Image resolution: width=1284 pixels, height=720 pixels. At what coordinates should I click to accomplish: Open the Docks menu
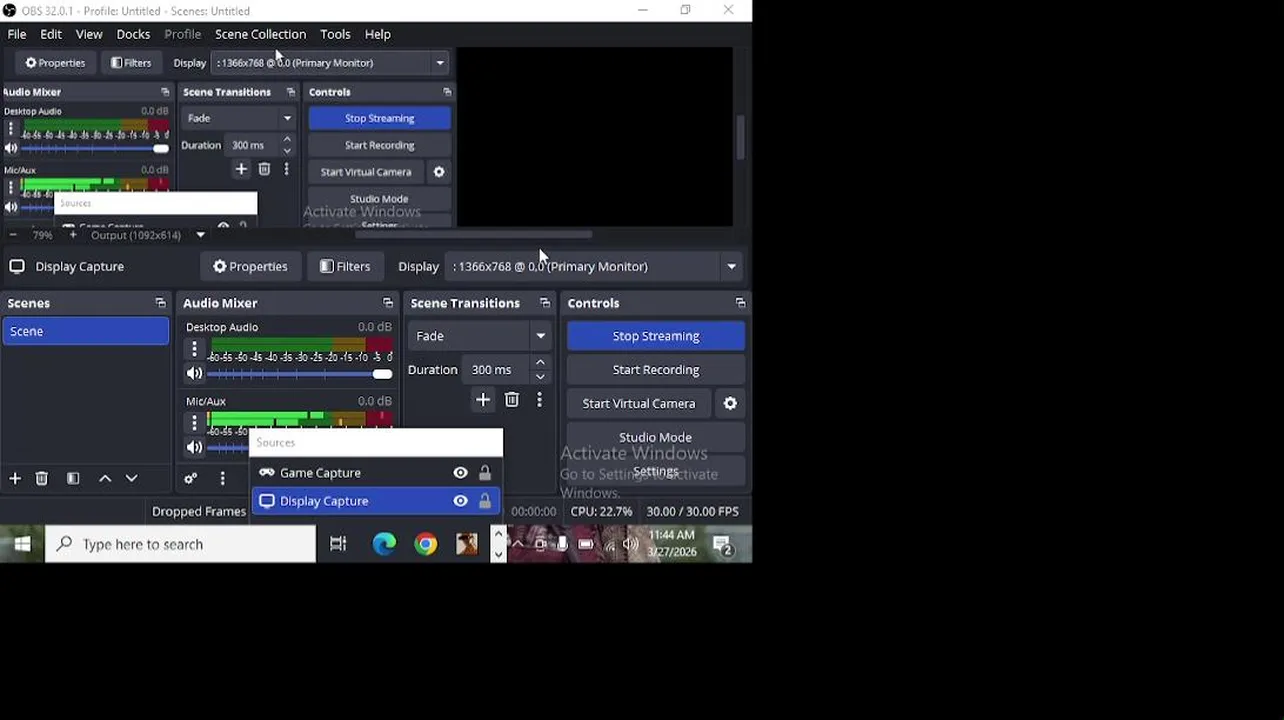pyautogui.click(x=133, y=34)
